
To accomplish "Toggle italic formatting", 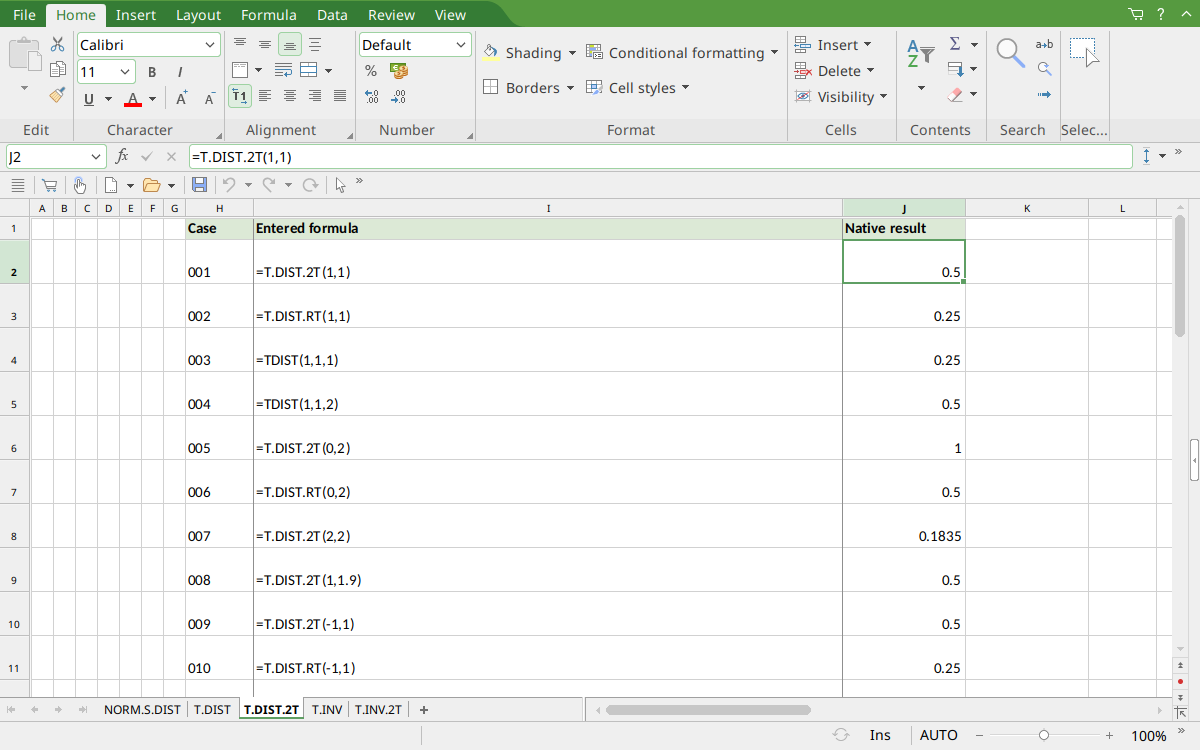I will 180,72.
